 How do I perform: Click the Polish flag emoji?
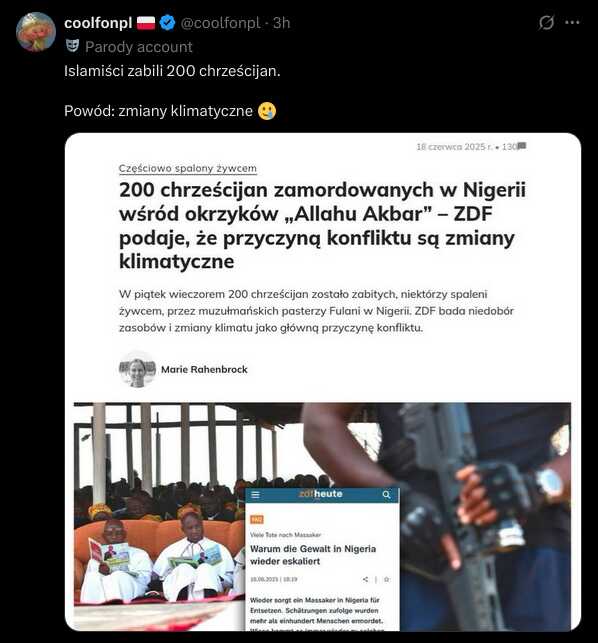point(146,23)
